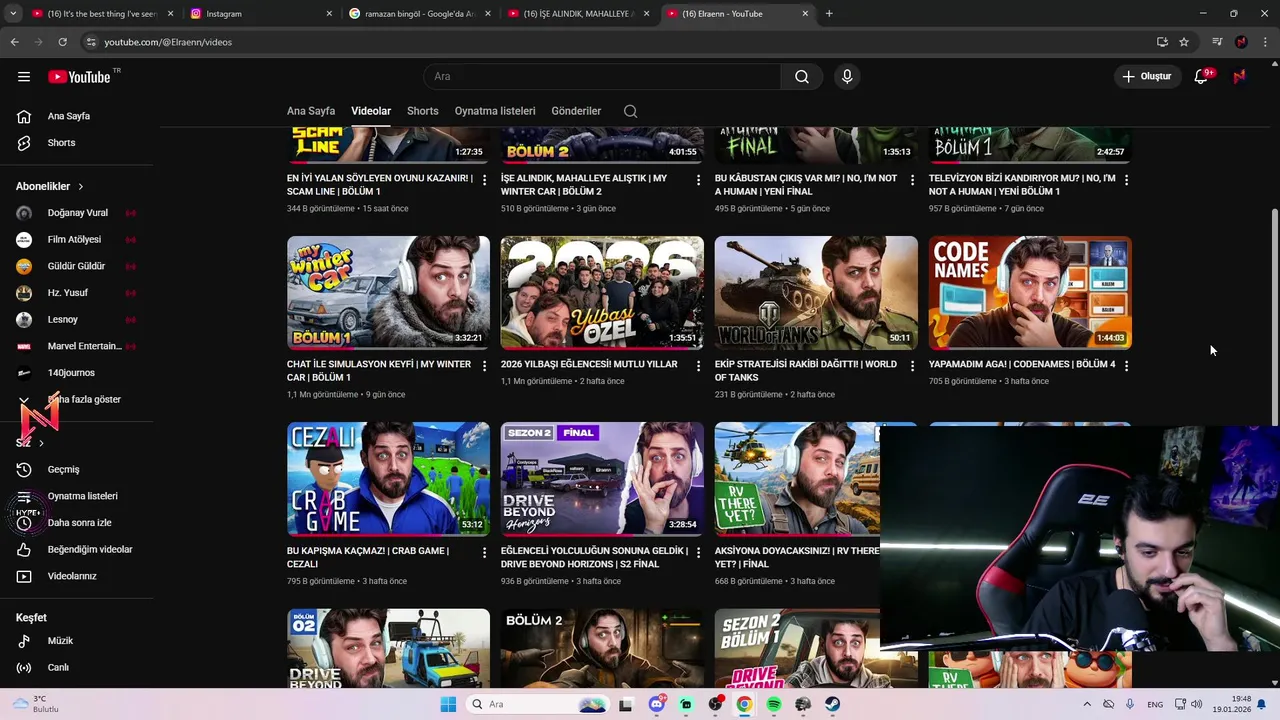Open more options for CHAT İLE SİMULASYON video

(x=485, y=366)
